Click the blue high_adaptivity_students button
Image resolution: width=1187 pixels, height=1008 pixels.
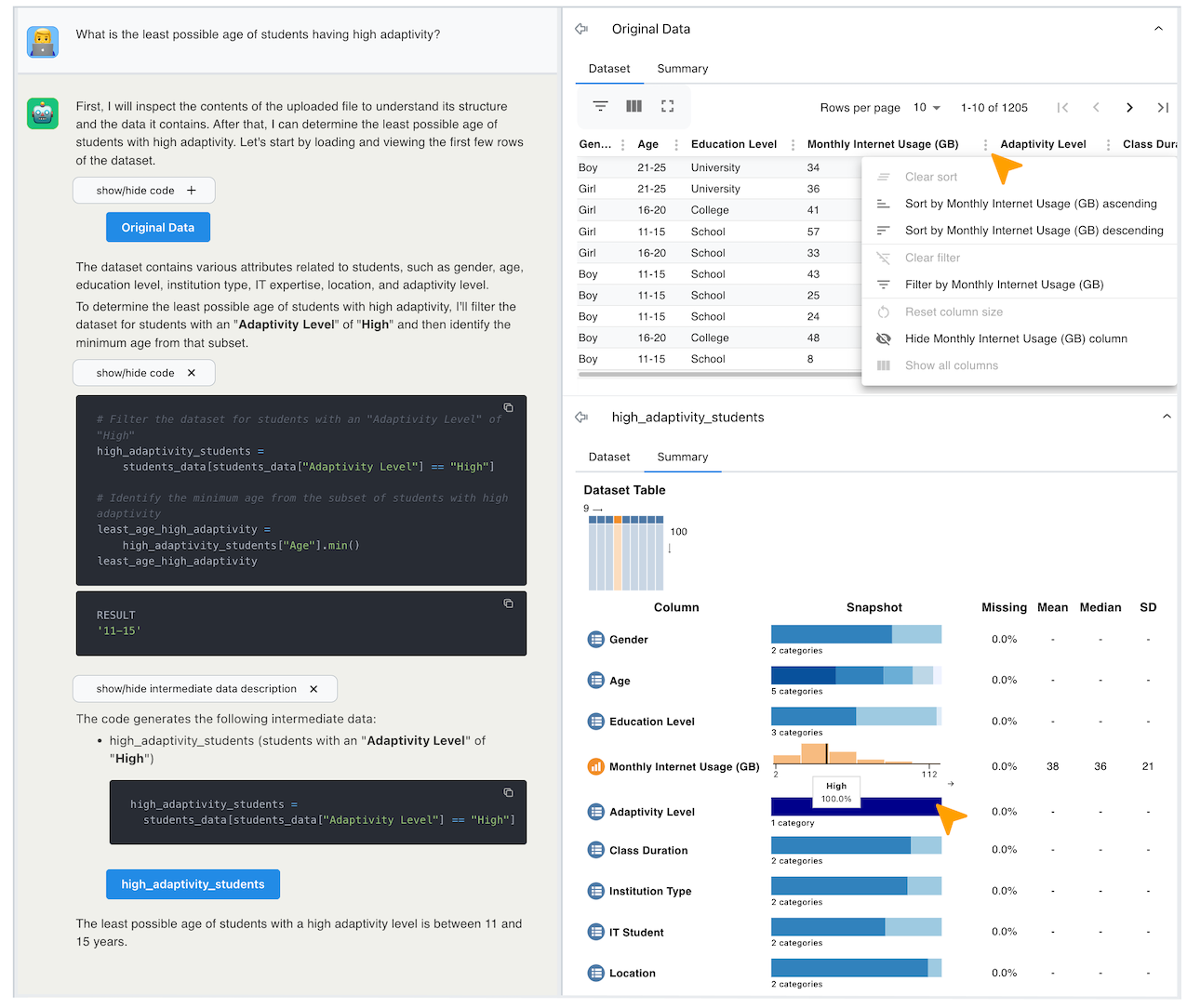193,884
